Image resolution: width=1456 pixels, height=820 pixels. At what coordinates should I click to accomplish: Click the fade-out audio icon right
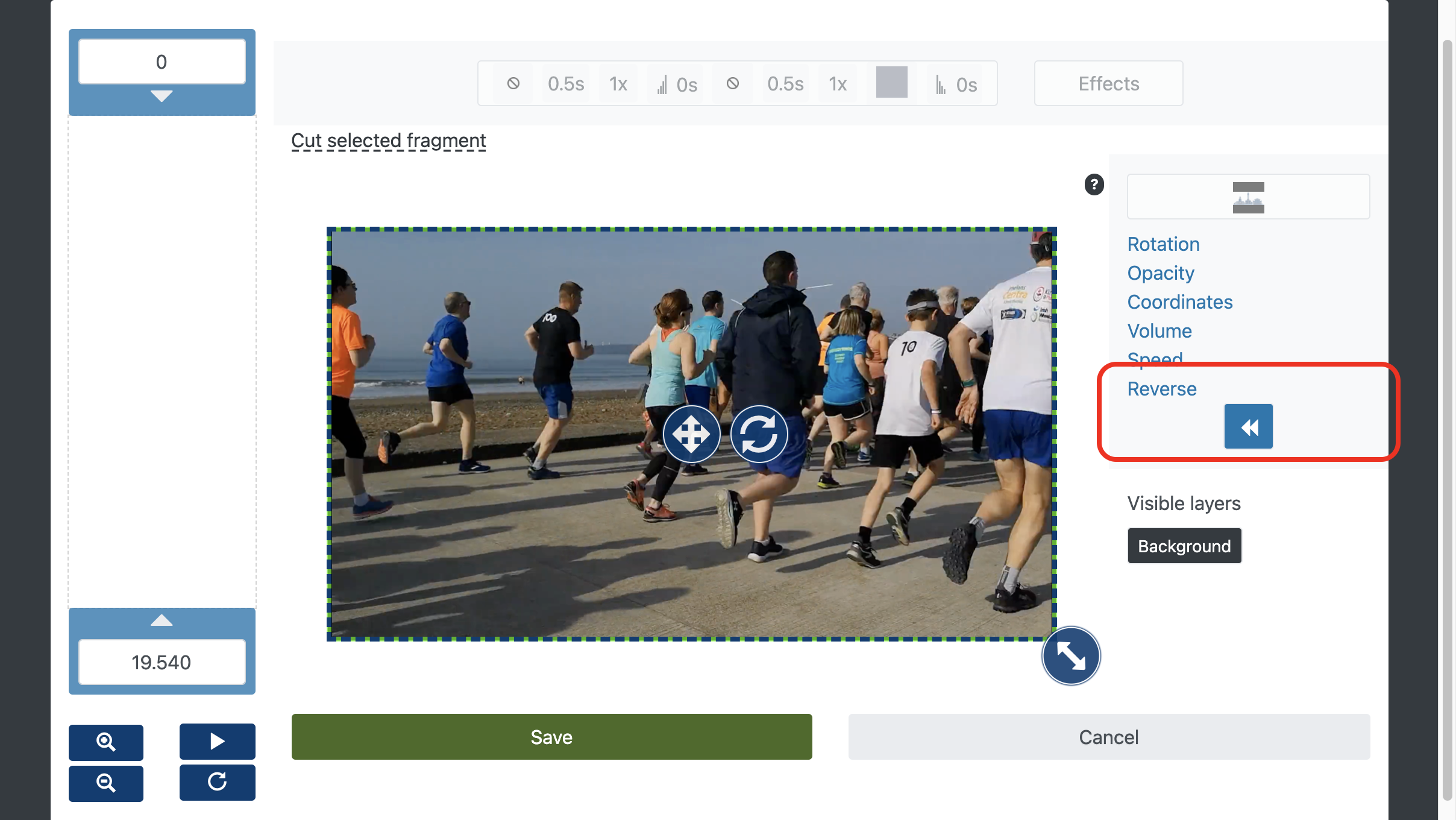[940, 84]
